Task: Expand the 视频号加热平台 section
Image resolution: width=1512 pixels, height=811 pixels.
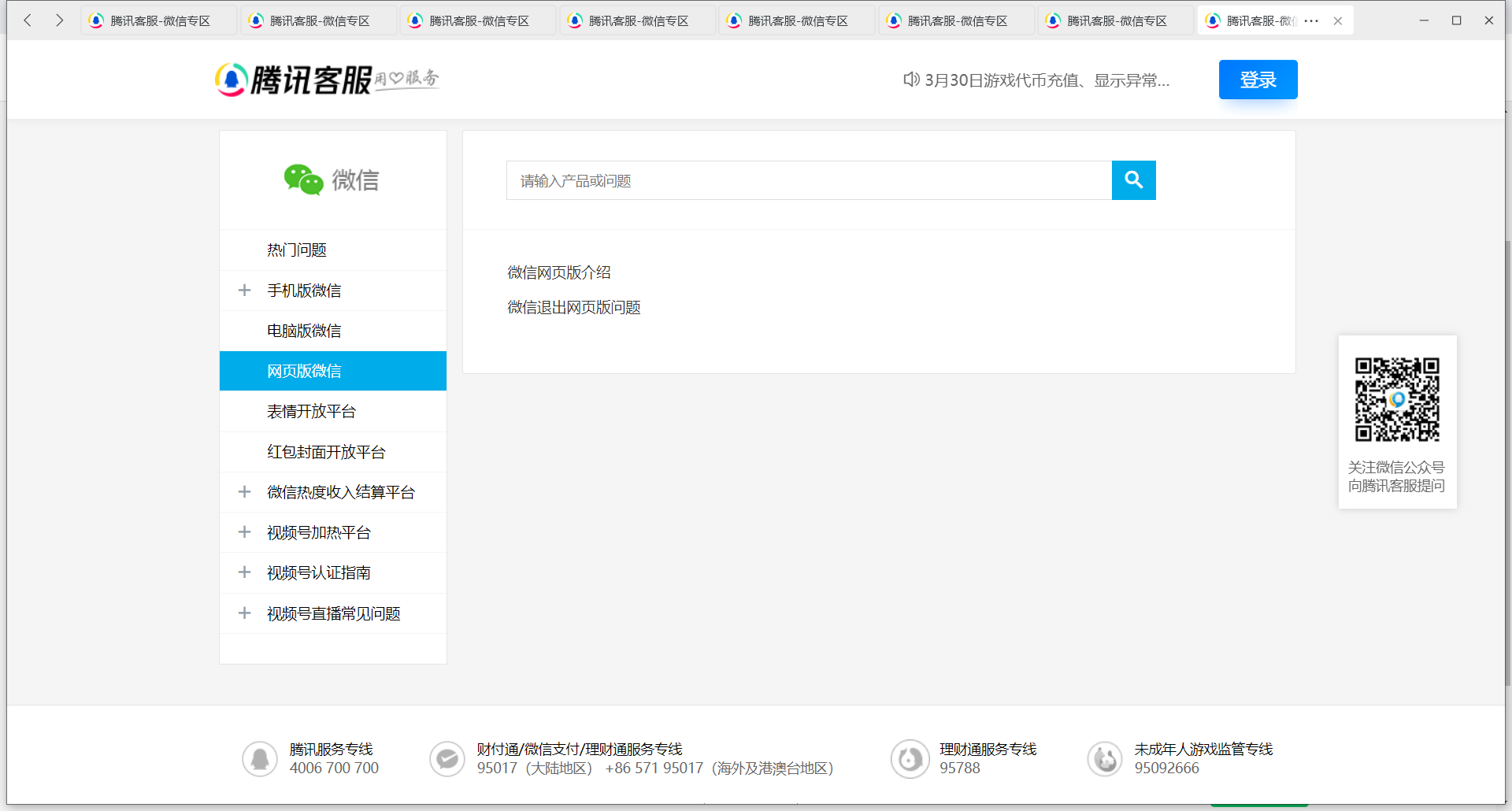Action: [x=245, y=532]
